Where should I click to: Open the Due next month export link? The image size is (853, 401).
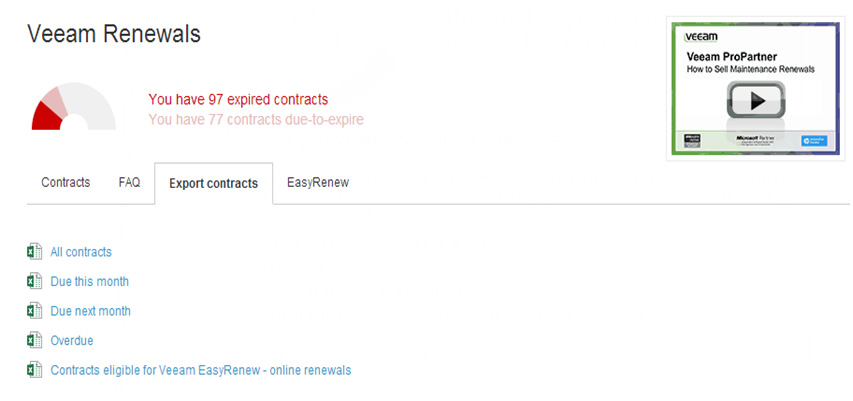pyautogui.click(x=90, y=311)
